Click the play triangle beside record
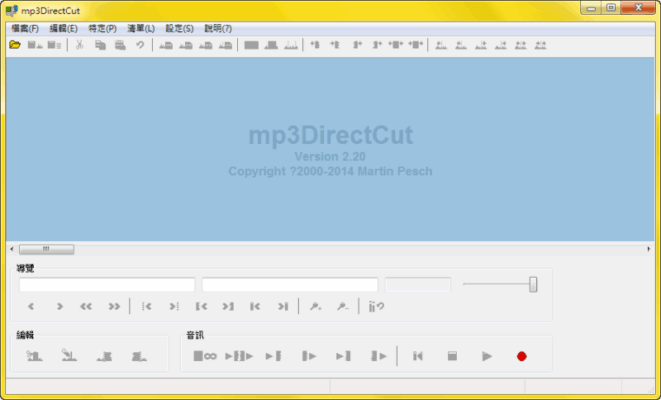Screen dimensions: 661x400 (x=487, y=357)
